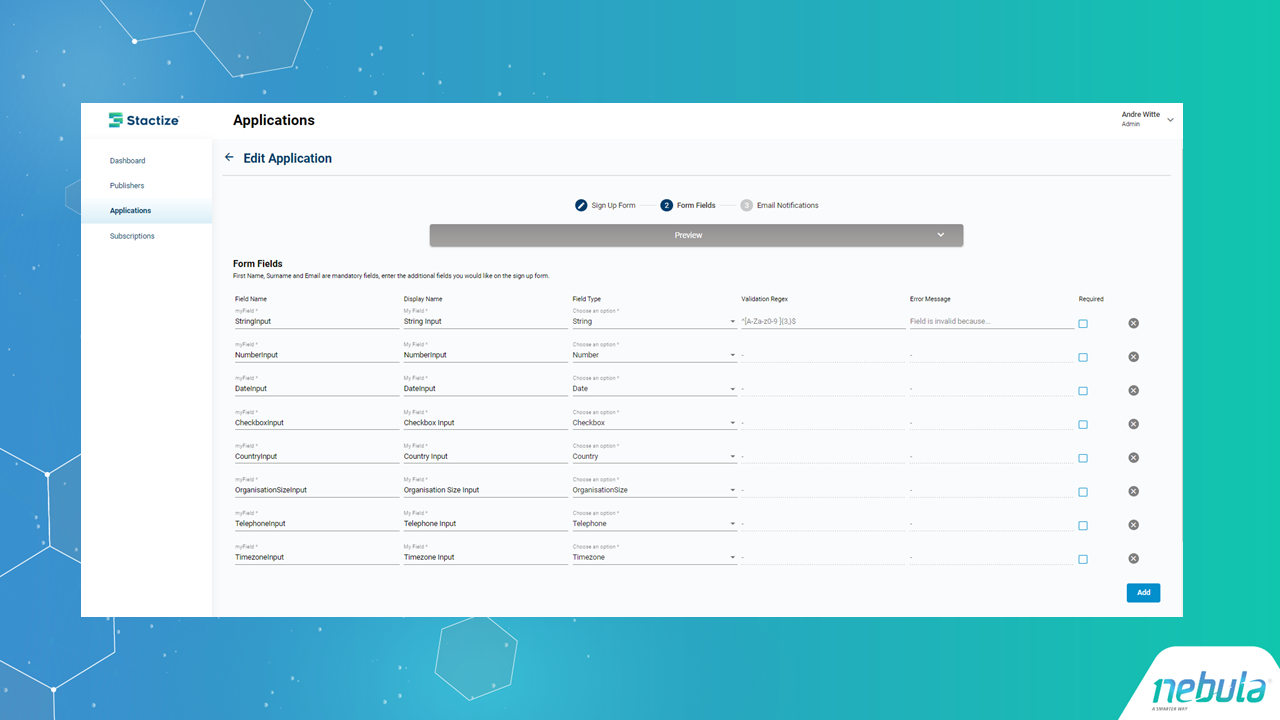The width and height of the screenshot is (1280, 720).
Task: Remove the CheckboxInput field row
Action: tap(1133, 424)
